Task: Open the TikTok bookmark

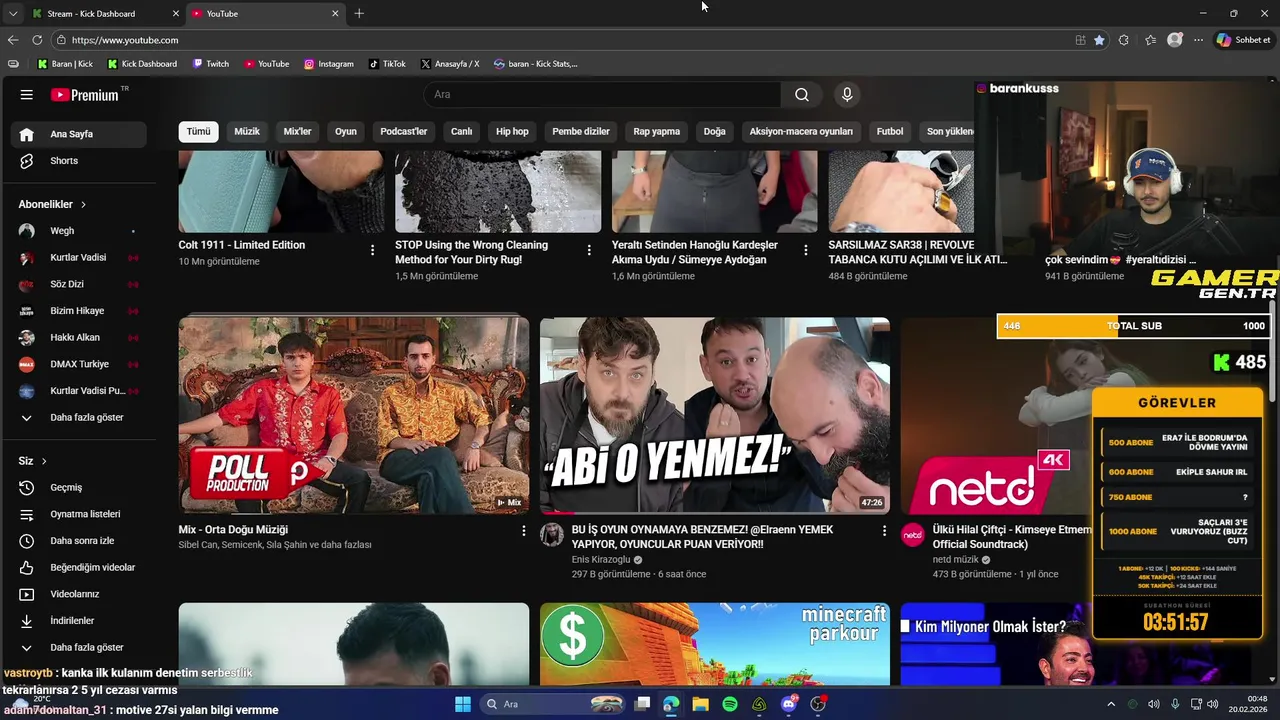Action: coord(387,64)
